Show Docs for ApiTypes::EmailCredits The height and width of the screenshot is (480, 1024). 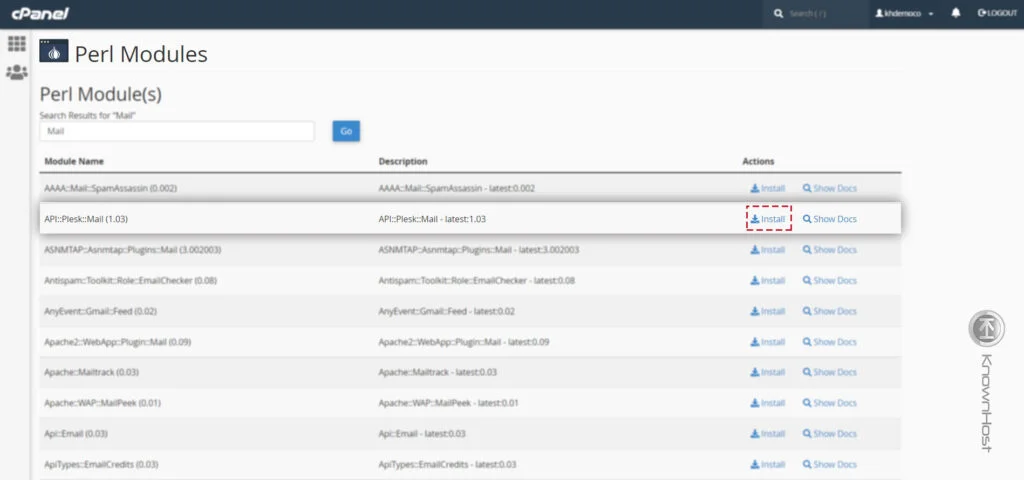click(x=829, y=464)
